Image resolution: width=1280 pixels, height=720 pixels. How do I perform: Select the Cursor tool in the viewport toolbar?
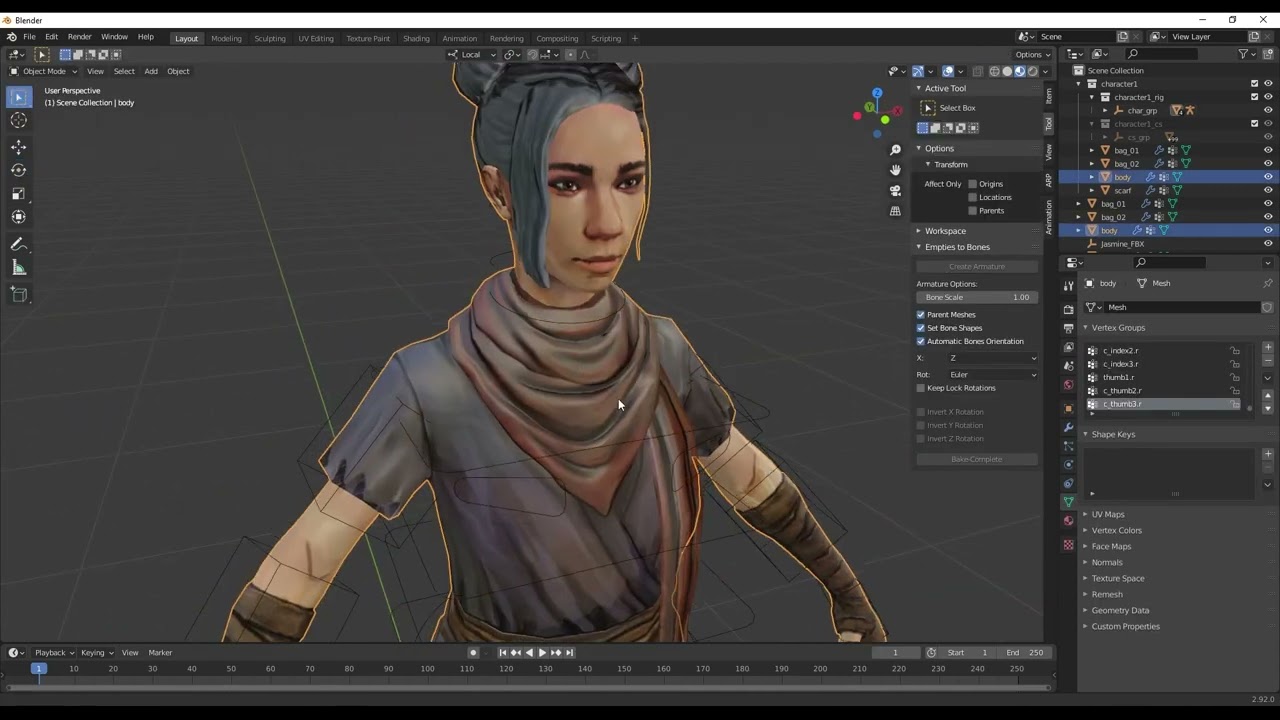click(x=18, y=121)
